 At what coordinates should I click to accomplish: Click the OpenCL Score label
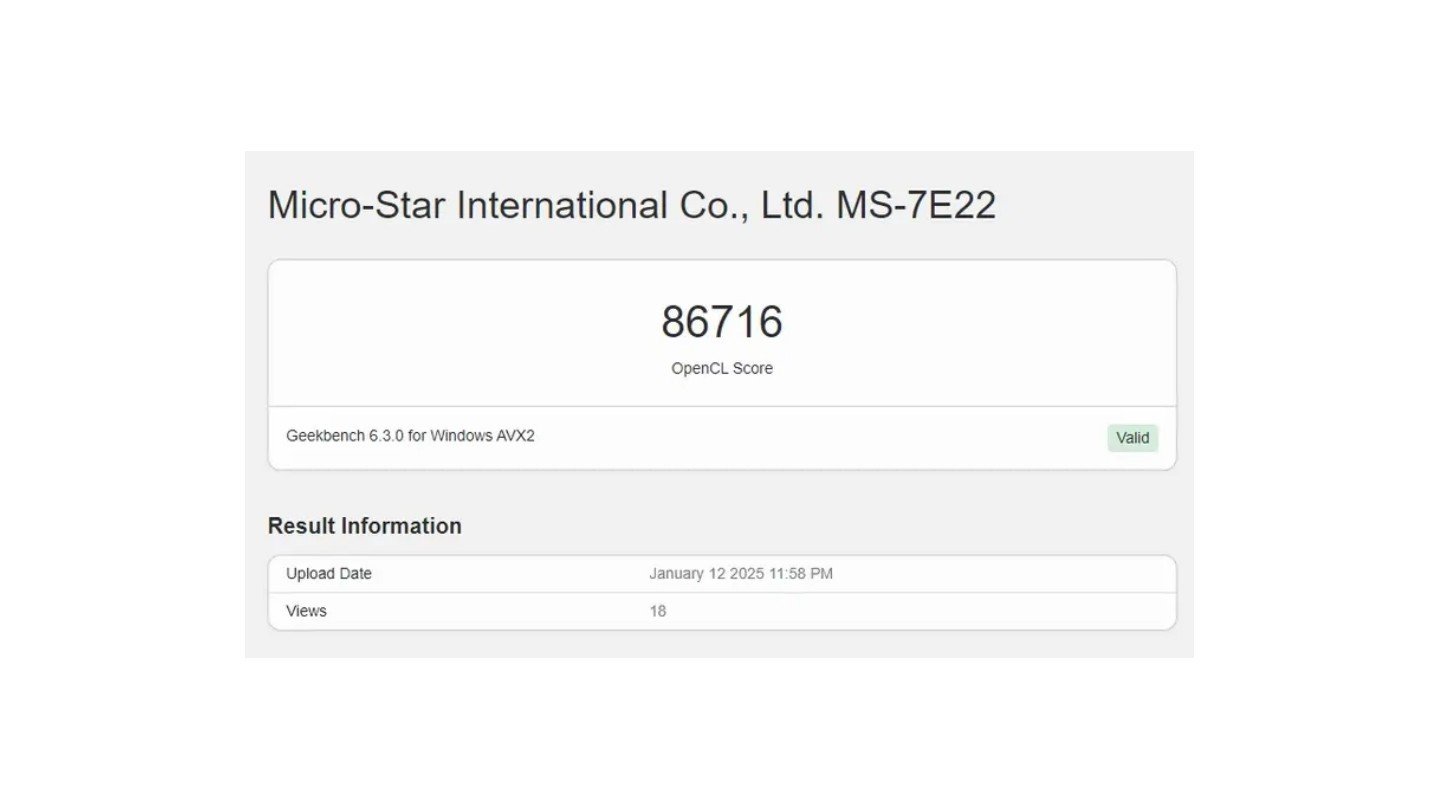(x=721, y=368)
